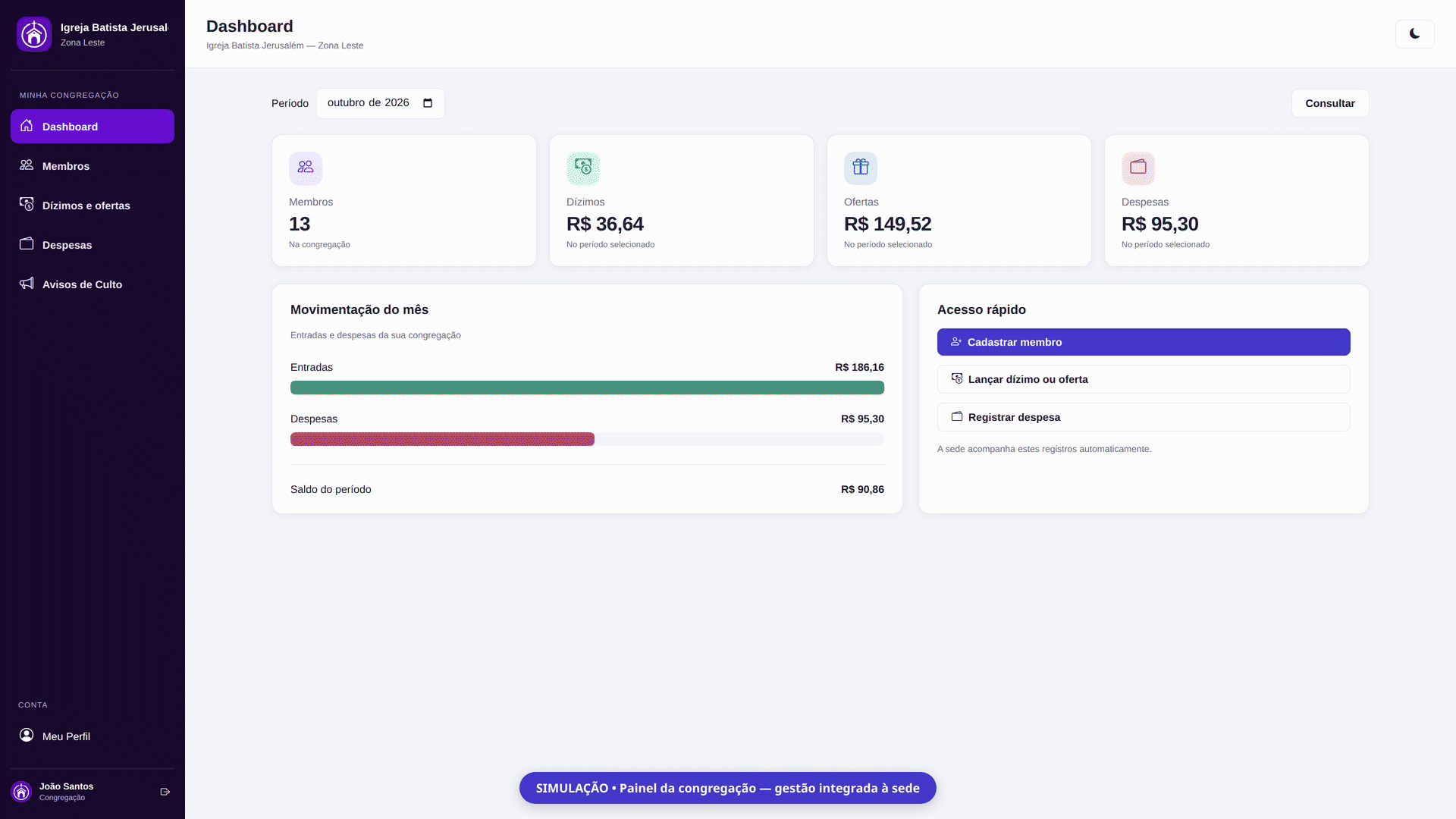This screenshot has width=1456, height=819.
Task: Click the outubro de 2026 period field
Action: pos(380,103)
